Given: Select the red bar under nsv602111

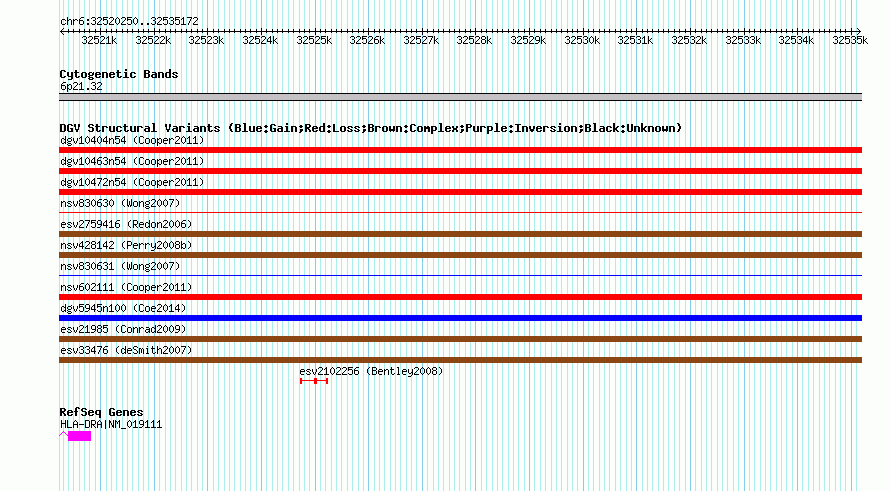Looking at the screenshot, I should coord(460,297).
